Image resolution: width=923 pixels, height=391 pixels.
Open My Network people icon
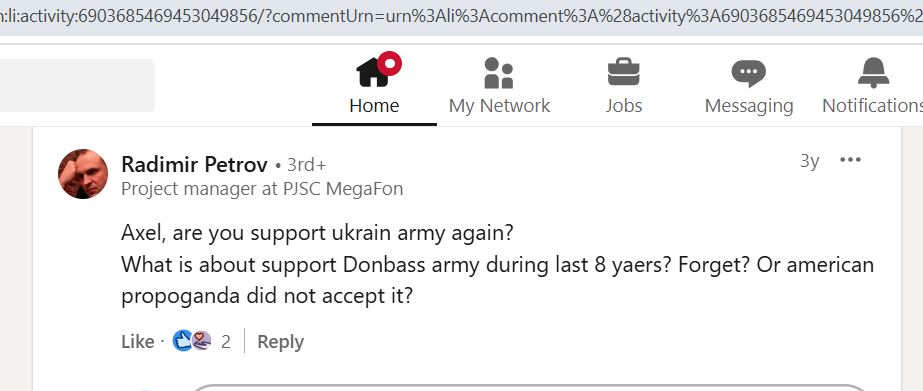(x=499, y=72)
